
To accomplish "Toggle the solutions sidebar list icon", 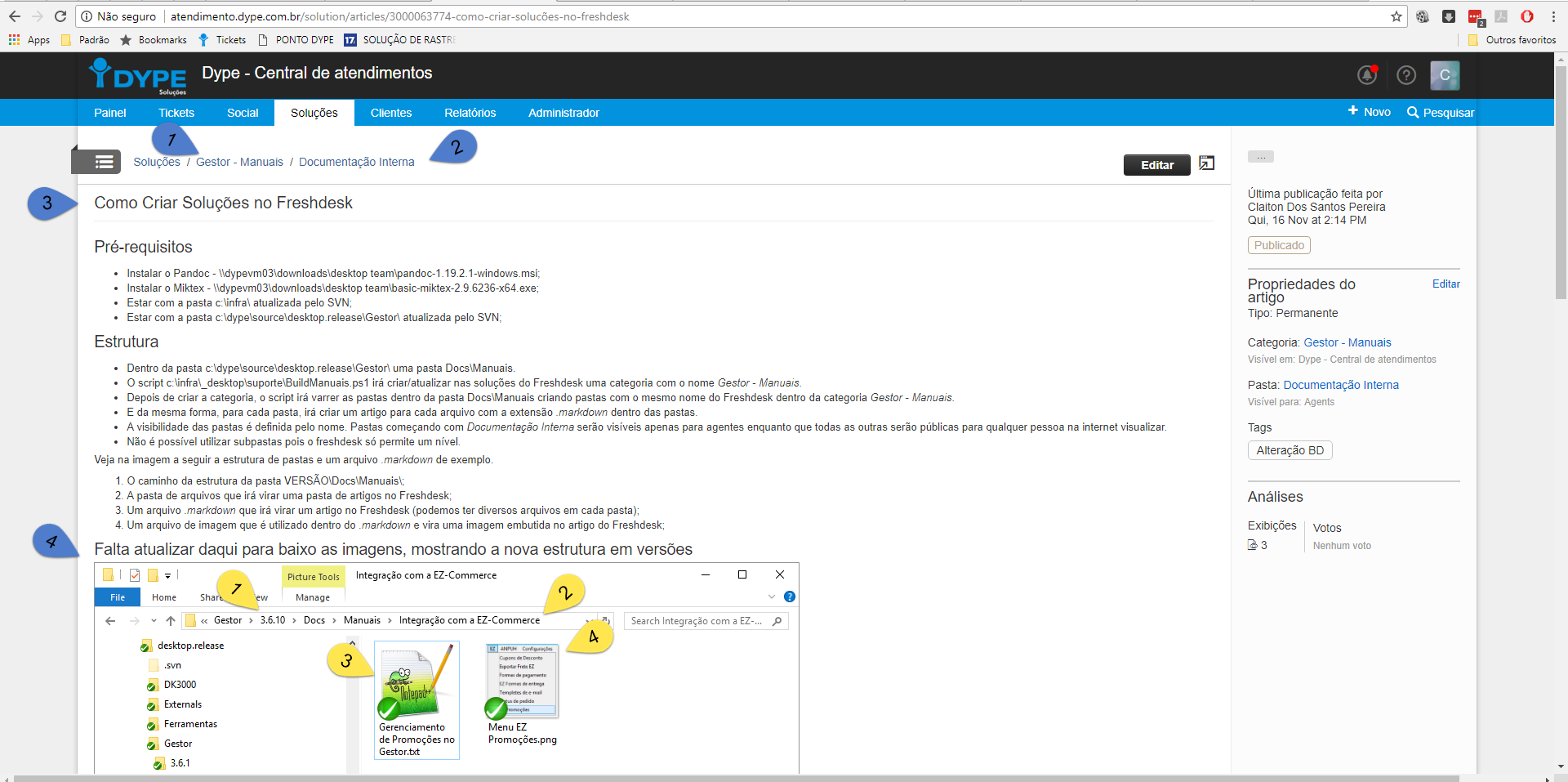I will click(96, 162).
